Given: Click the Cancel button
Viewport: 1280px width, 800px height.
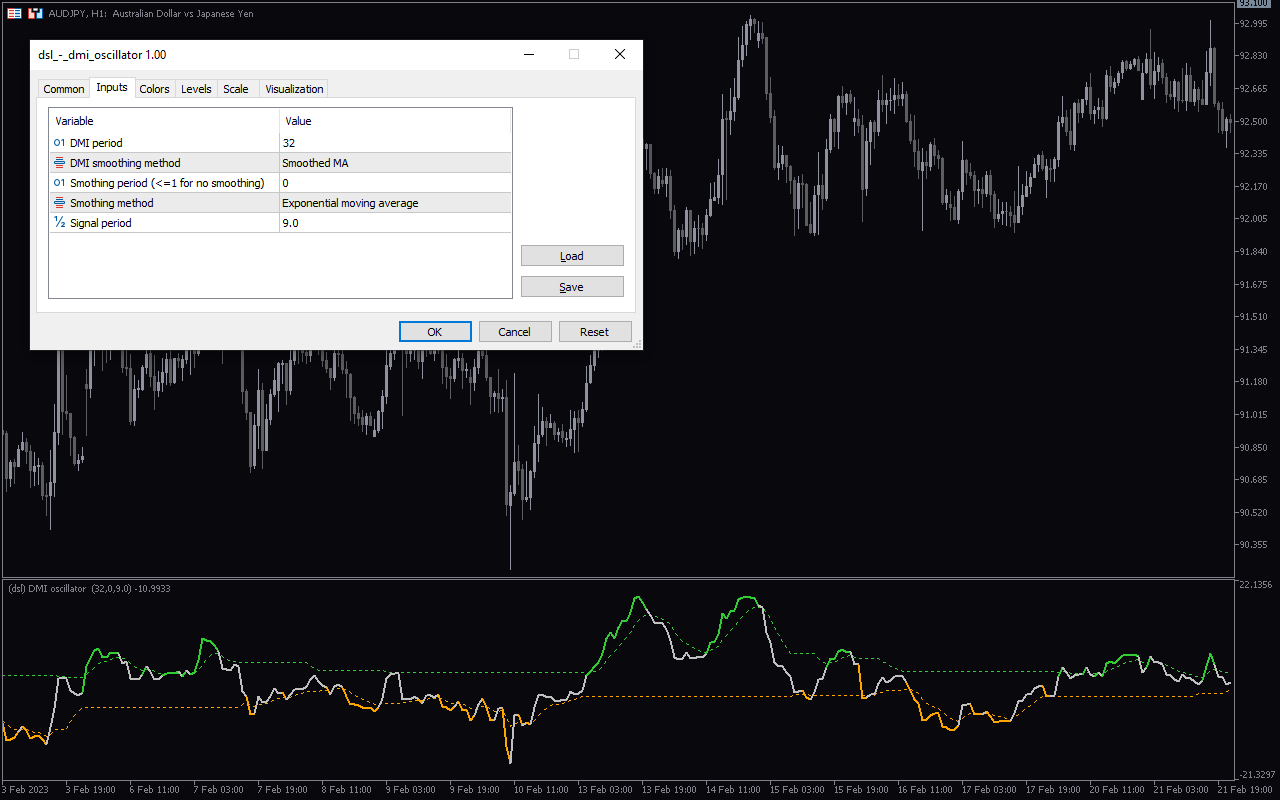Looking at the screenshot, I should (515, 332).
